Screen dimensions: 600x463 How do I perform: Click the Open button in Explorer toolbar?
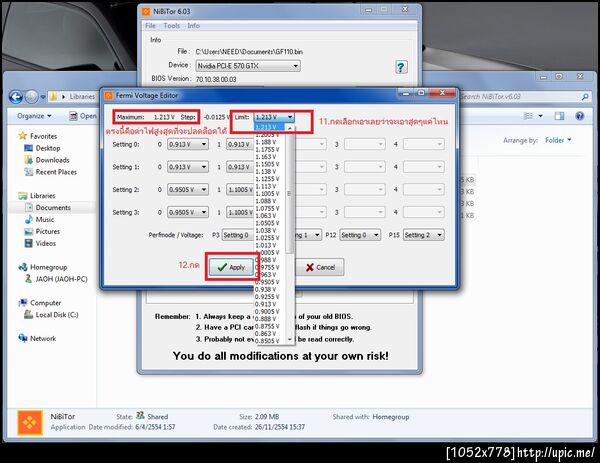[83, 116]
